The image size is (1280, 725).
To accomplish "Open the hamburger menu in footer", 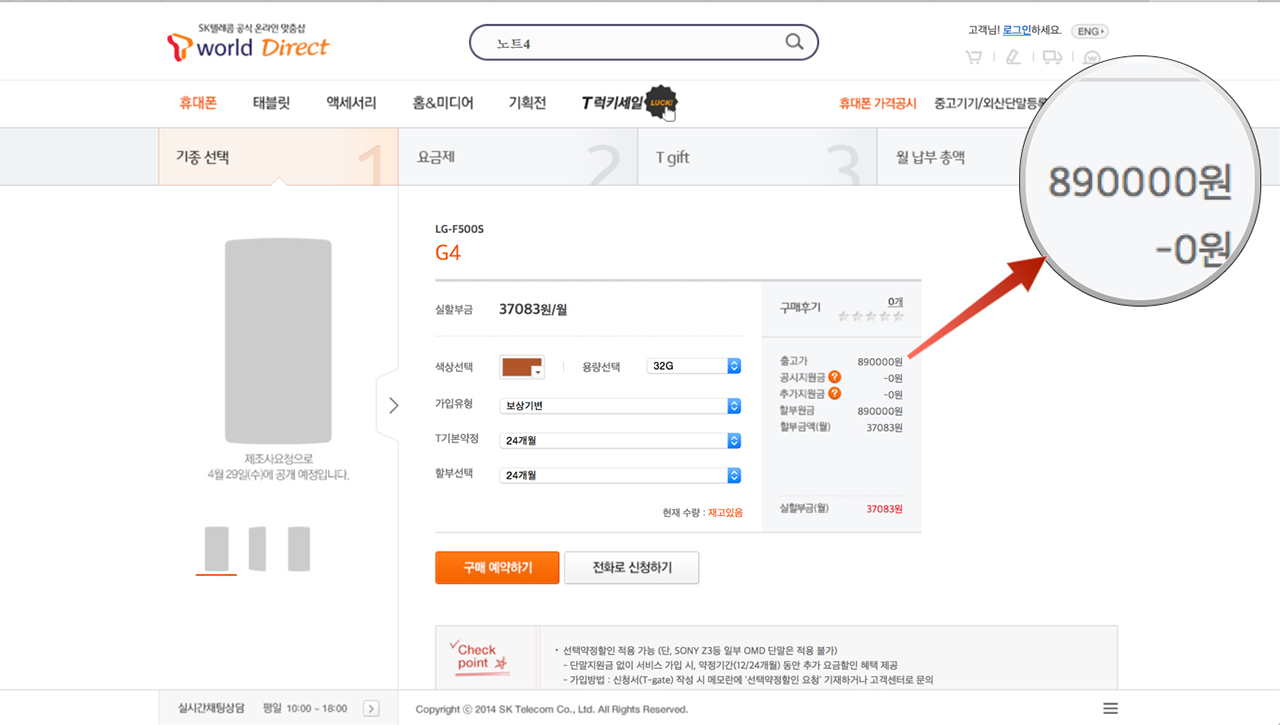I will (1110, 708).
